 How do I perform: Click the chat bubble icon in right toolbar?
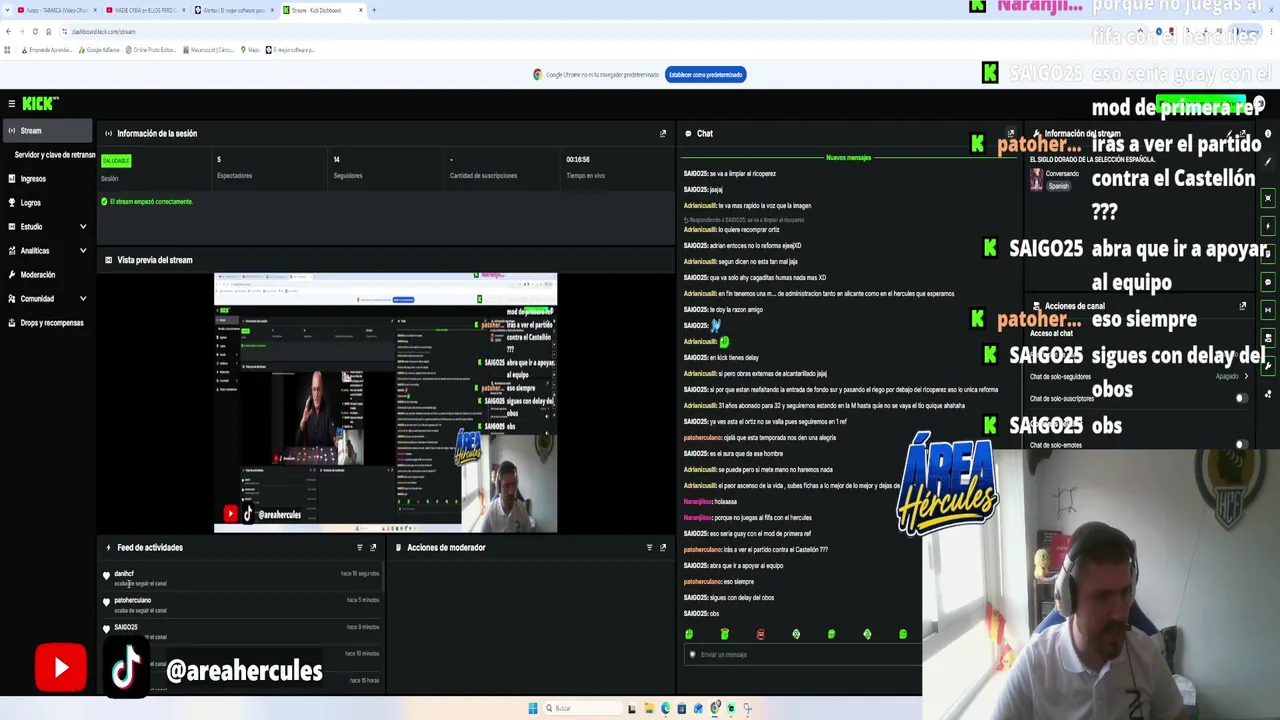(1268, 282)
